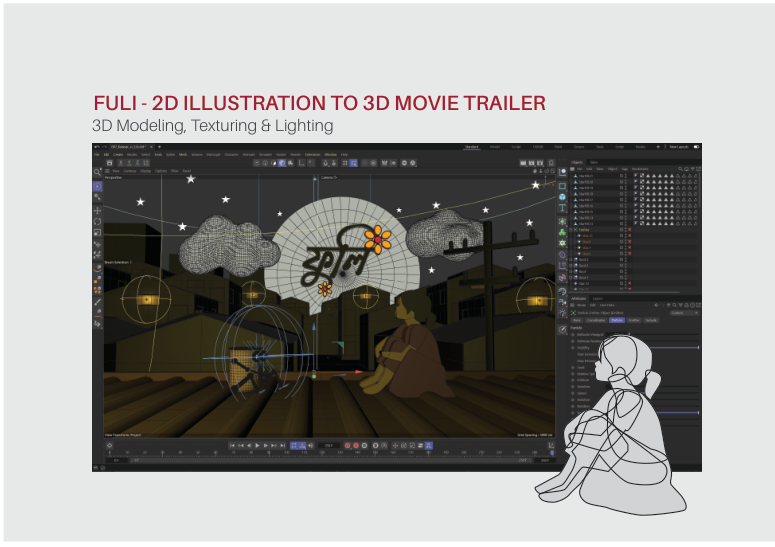Add a Light from right palette icon
This screenshot has width=775, height=547.
pyautogui.click(x=562, y=313)
